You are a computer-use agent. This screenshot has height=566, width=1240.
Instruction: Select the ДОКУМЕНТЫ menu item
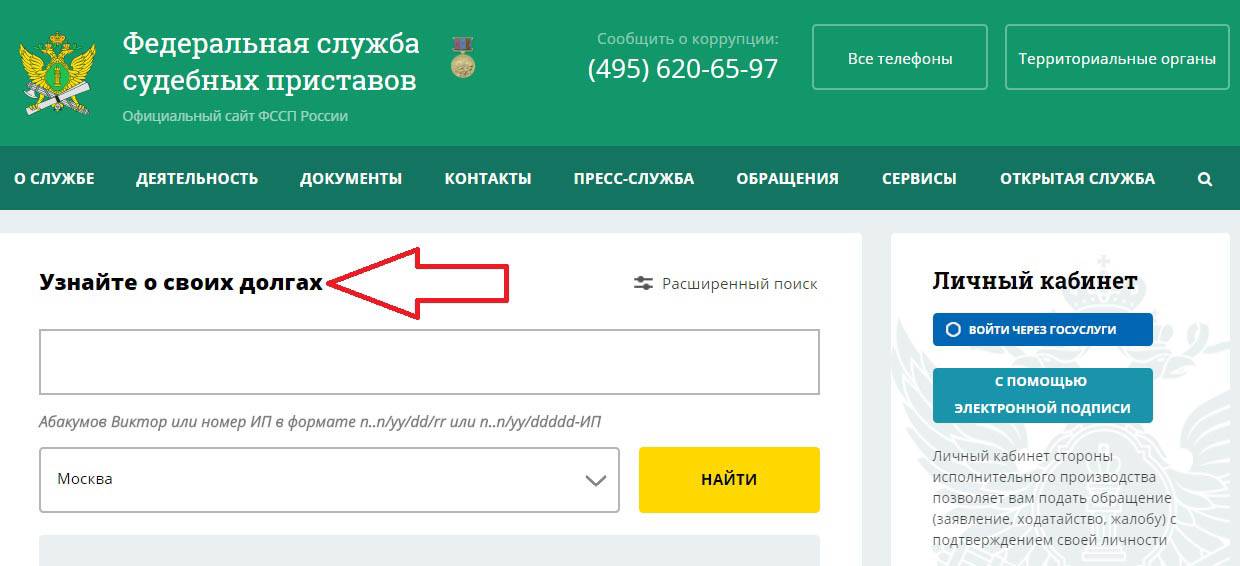[351, 179]
